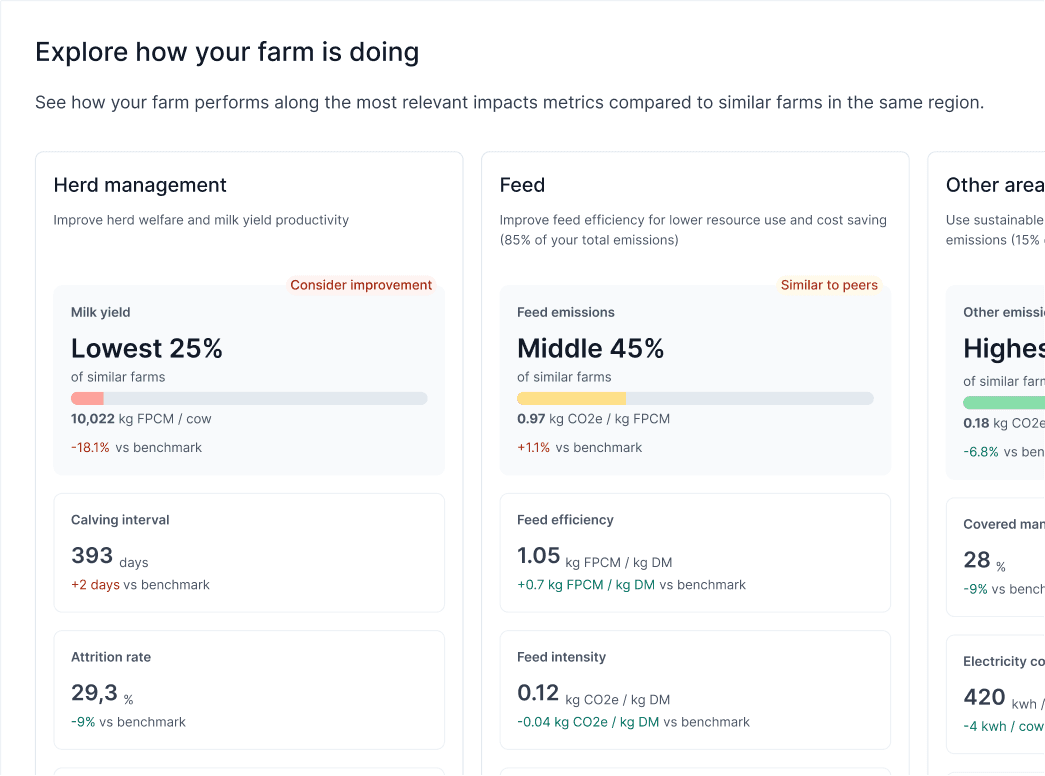Viewport: 1045px width, 776px height.
Task: Select the Feed intensity card
Action: coord(695,689)
